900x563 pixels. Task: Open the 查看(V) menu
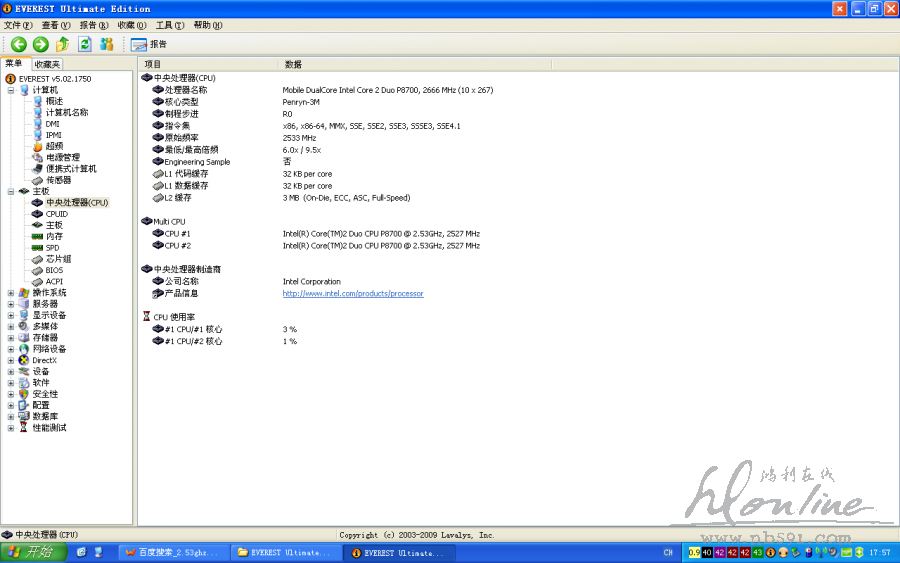(x=56, y=25)
